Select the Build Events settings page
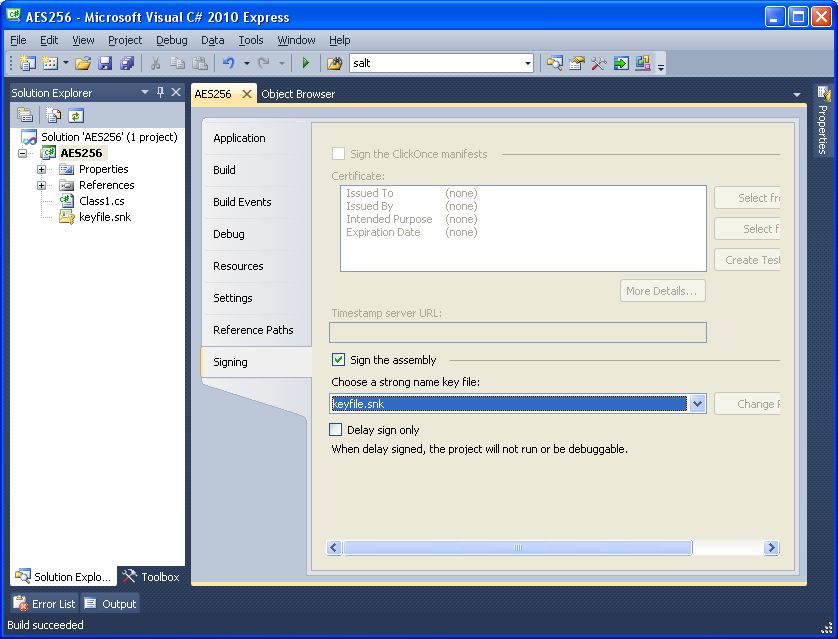This screenshot has height=639, width=838. coord(242,202)
